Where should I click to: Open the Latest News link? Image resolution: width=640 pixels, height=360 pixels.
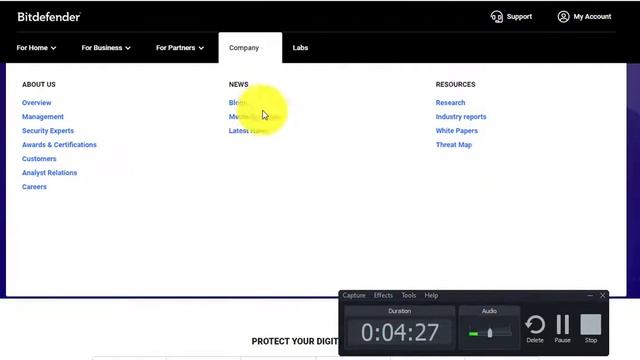coord(248,131)
